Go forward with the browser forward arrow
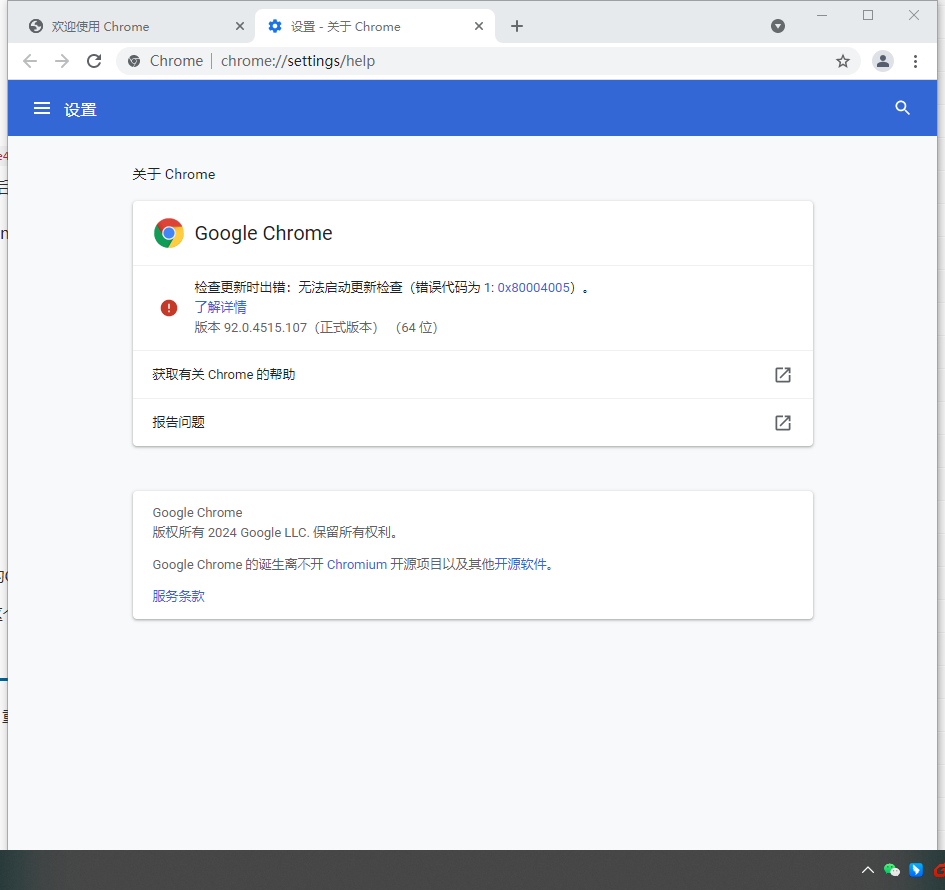The image size is (945, 890). pos(61,61)
